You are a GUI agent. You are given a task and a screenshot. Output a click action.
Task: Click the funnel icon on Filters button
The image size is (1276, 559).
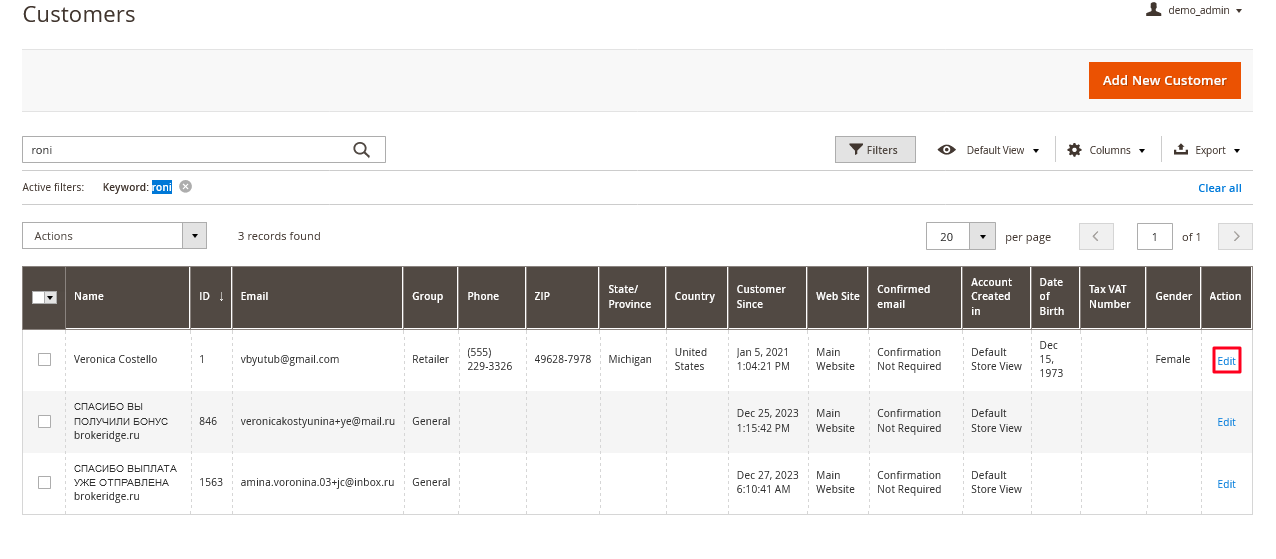856,150
